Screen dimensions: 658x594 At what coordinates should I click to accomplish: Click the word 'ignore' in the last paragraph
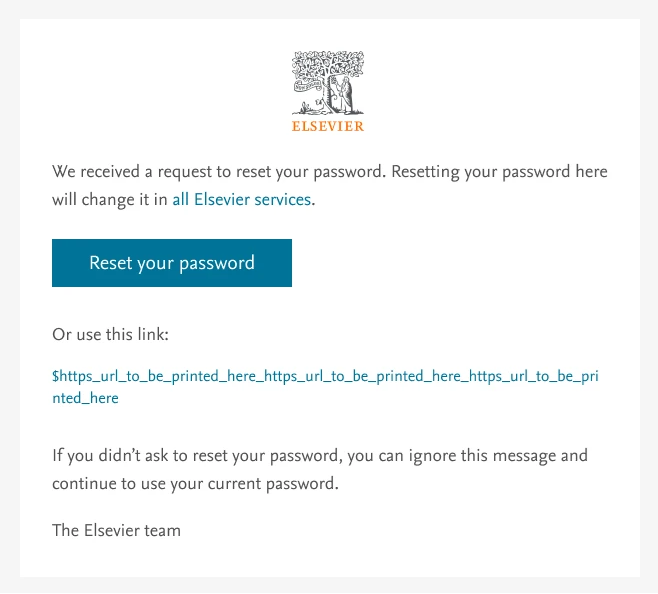click(x=454, y=456)
